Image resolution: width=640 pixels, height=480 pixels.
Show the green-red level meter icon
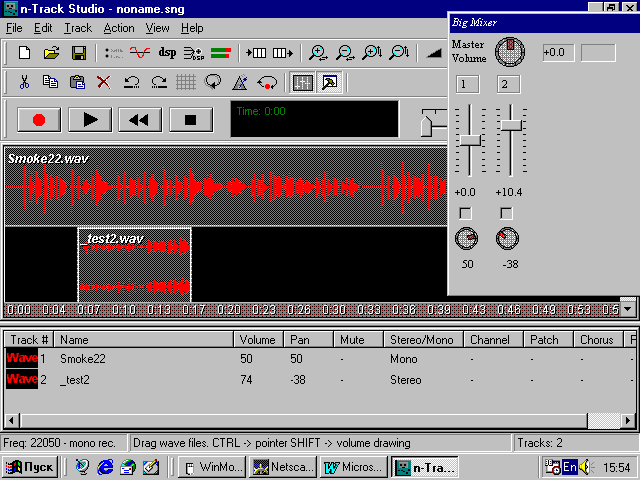tap(221, 53)
